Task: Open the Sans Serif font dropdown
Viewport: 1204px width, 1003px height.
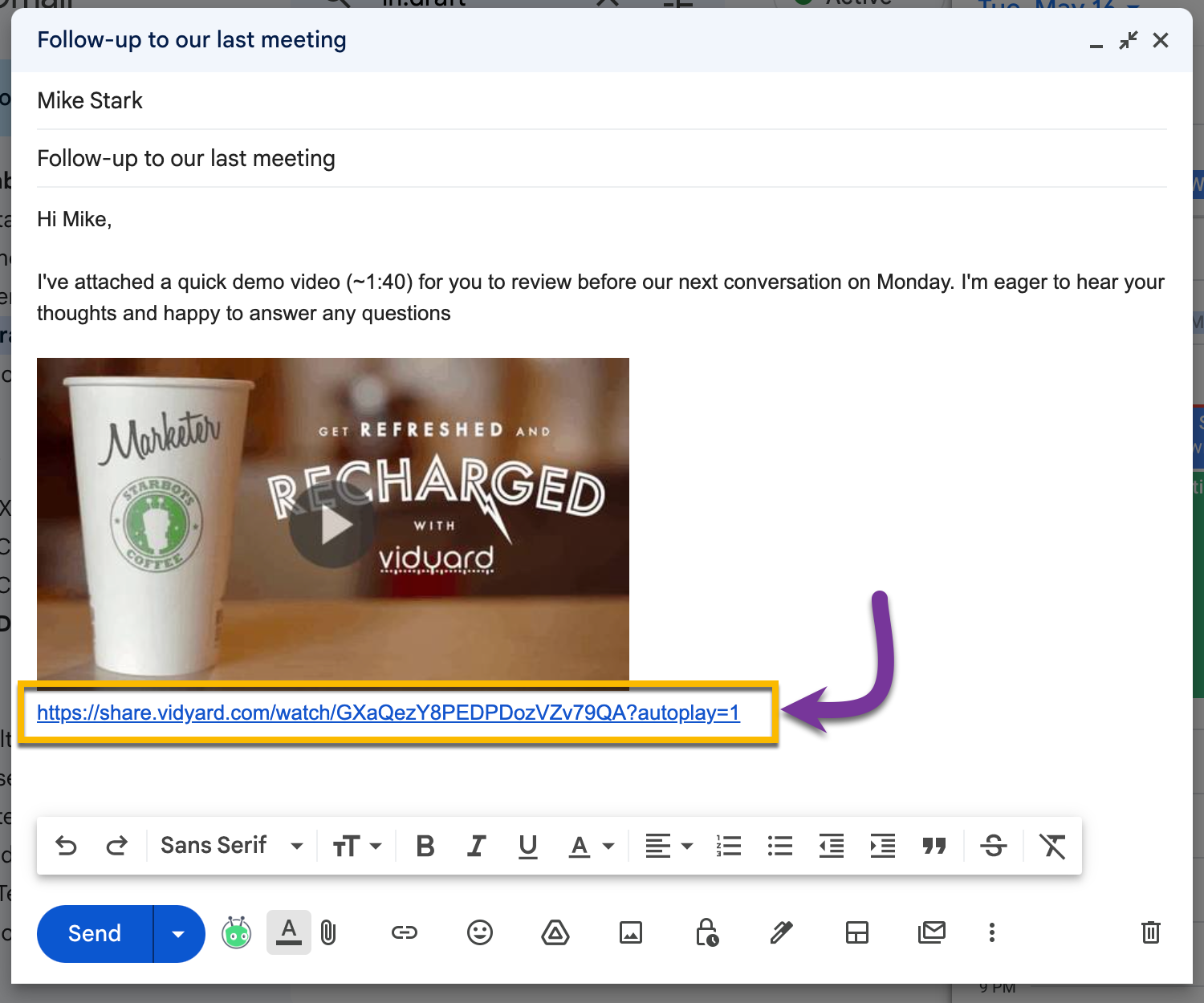Action: 232,846
